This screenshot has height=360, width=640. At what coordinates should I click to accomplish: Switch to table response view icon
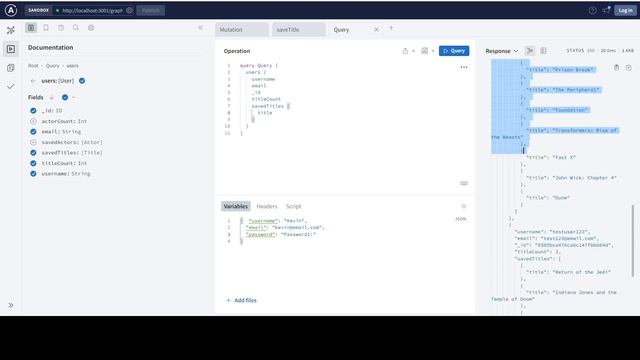click(x=543, y=51)
